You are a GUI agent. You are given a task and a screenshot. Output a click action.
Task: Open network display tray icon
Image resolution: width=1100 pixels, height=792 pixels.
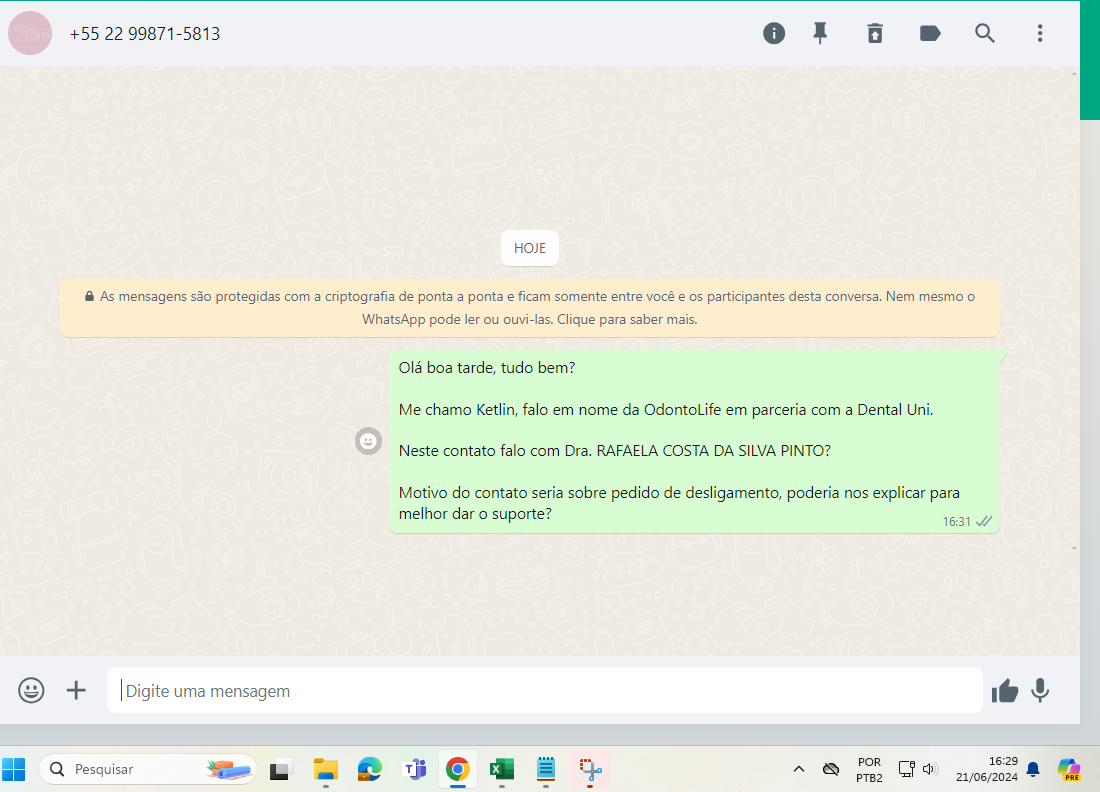906,770
